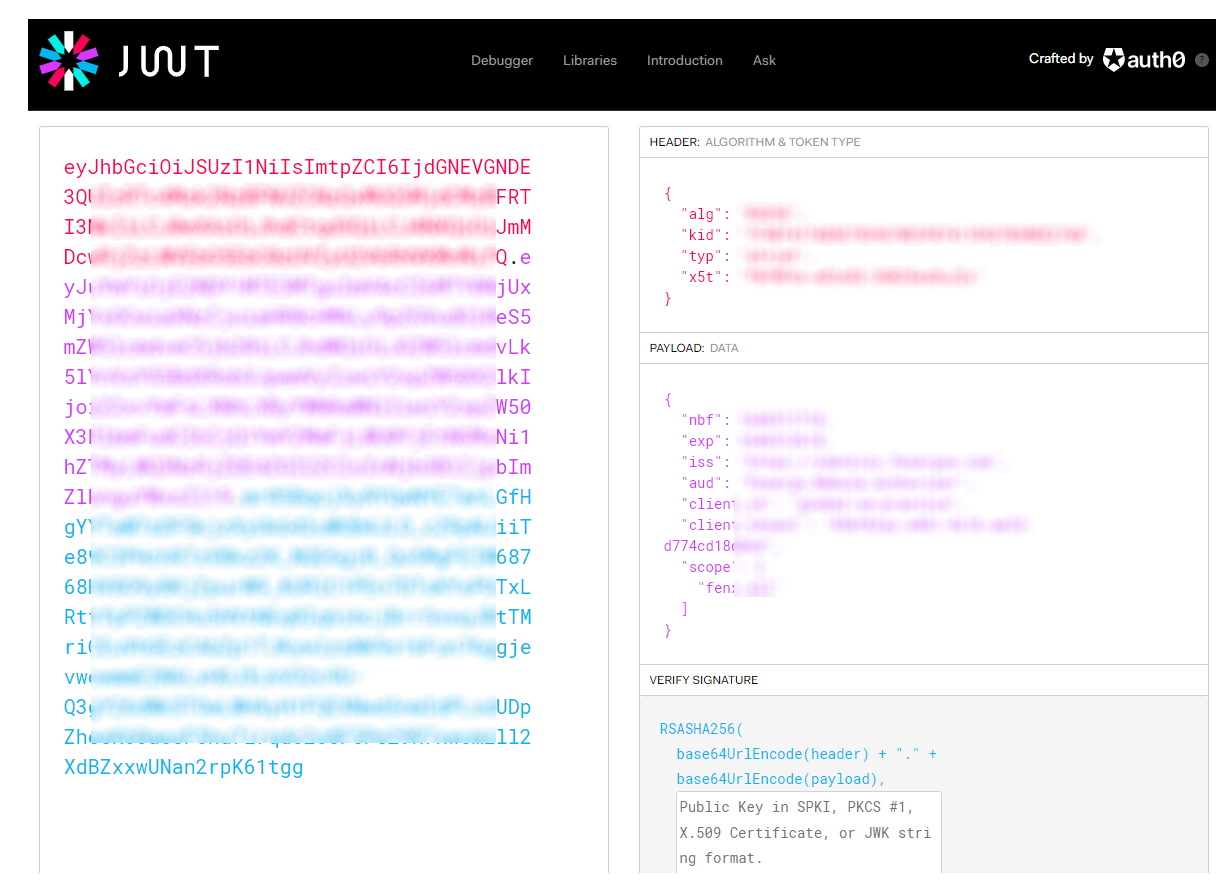Open the Ask link in navbar
This screenshot has width=1216, height=884.
pyautogui.click(x=764, y=61)
